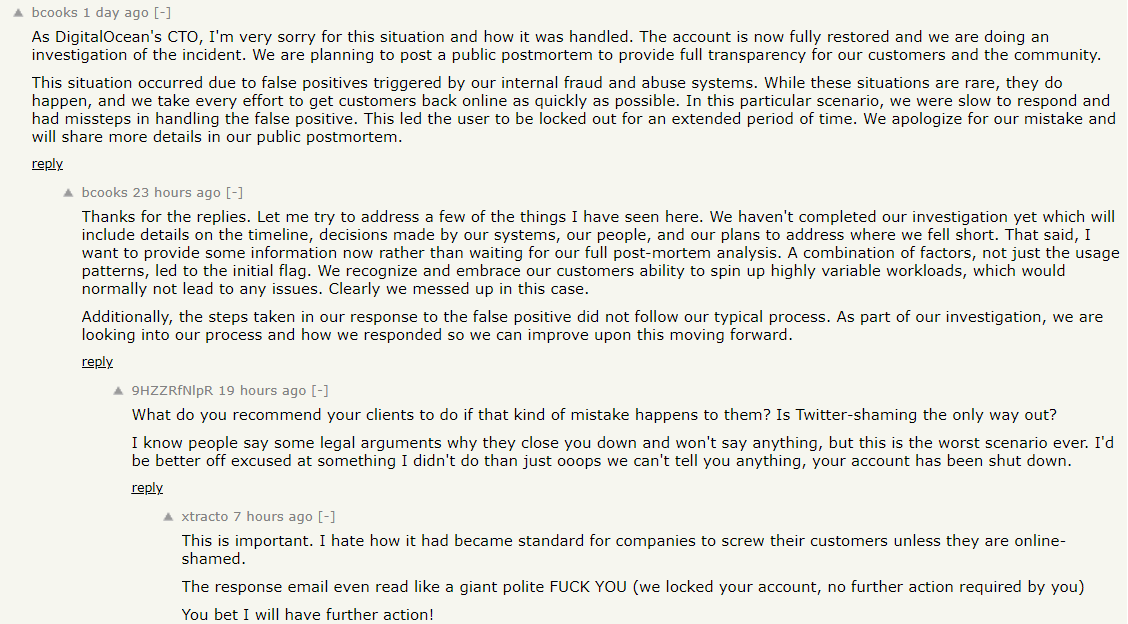Image resolution: width=1128 pixels, height=624 pixels.
Task: Open the "23 hours ago" comment permalink
Action: pyautogui.click(x=177, y=192)
